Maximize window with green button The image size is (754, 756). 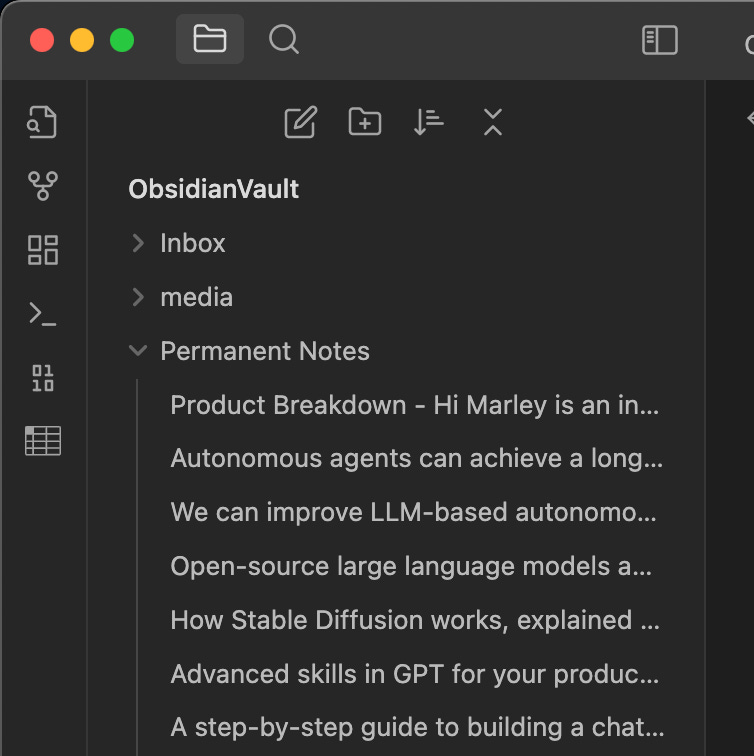122,40
